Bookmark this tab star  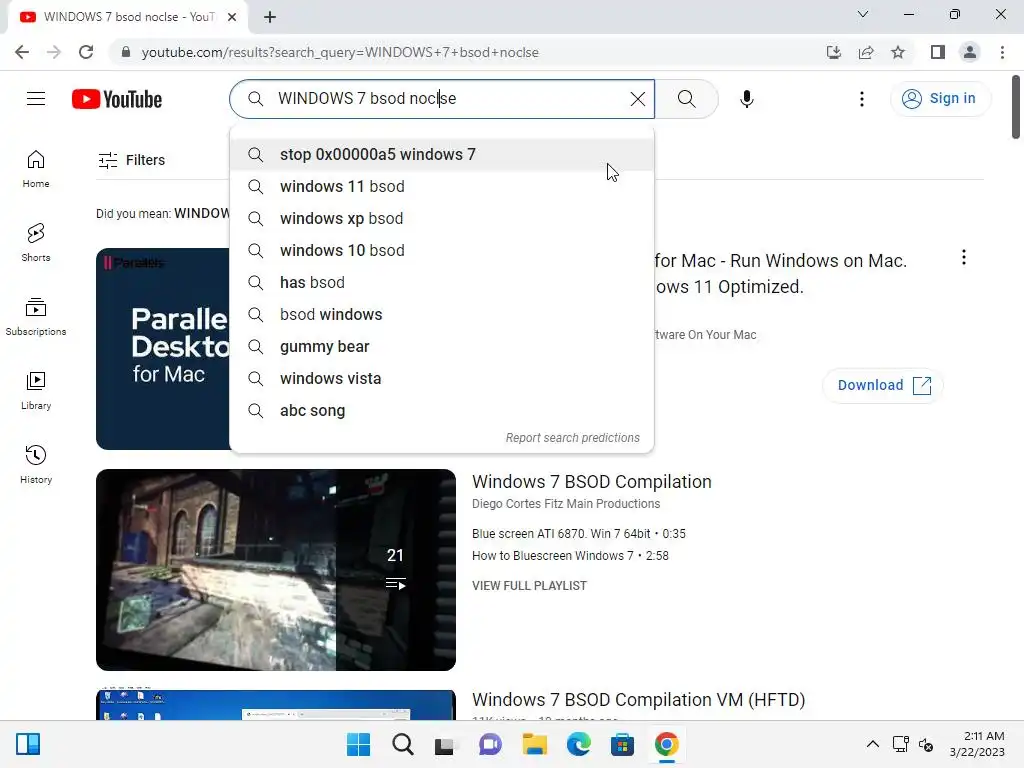tap(898, 52)
